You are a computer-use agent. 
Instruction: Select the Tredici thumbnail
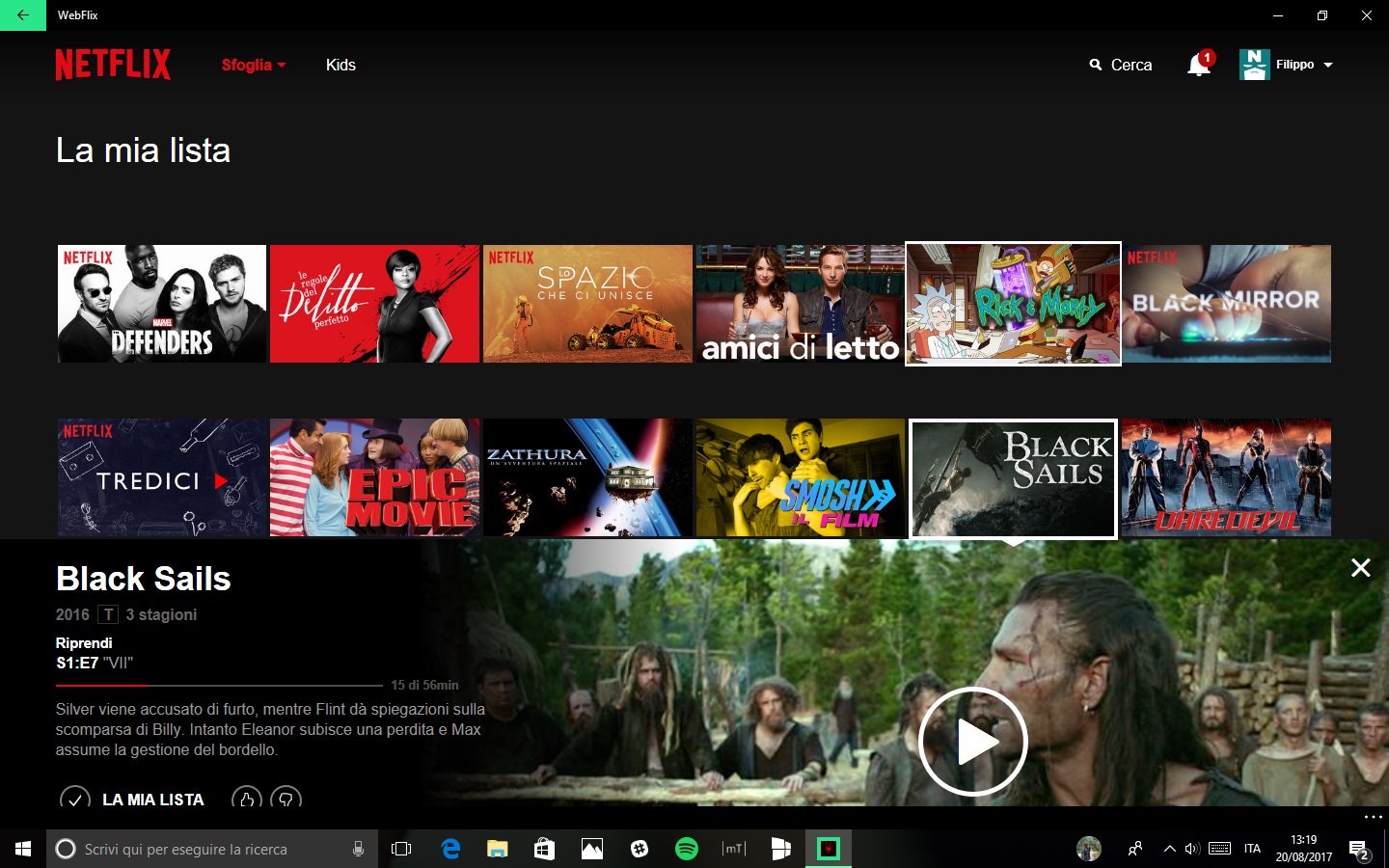(x=162, y=477)
